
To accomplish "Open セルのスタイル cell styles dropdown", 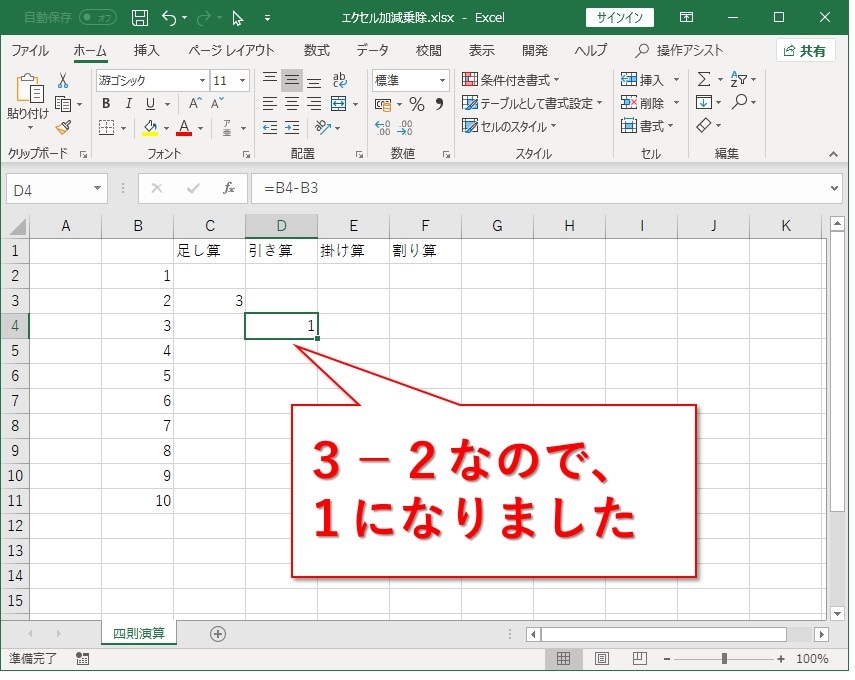I will 509,127.
